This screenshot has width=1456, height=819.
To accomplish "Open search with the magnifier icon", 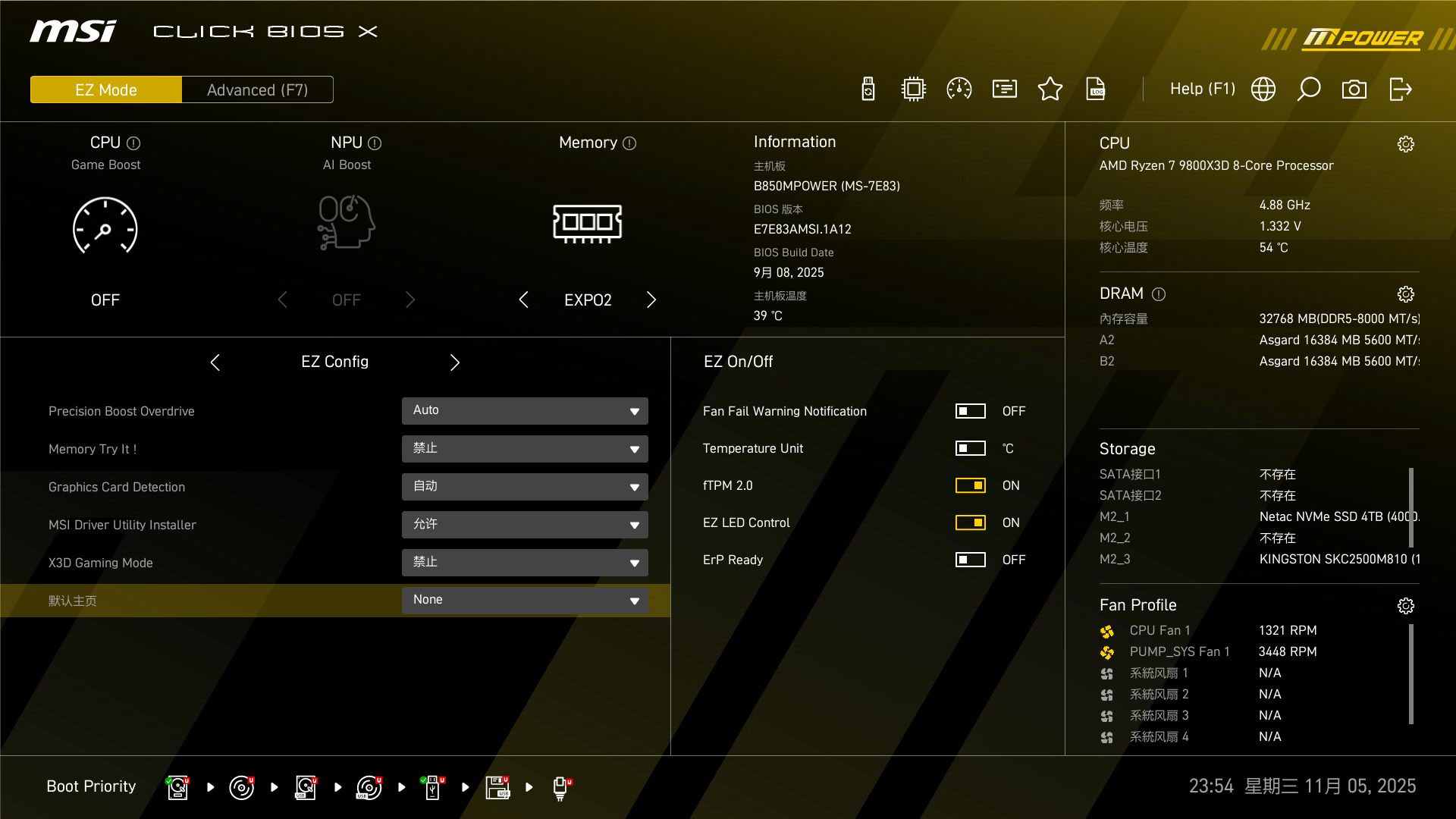I will coord(1309,89).
